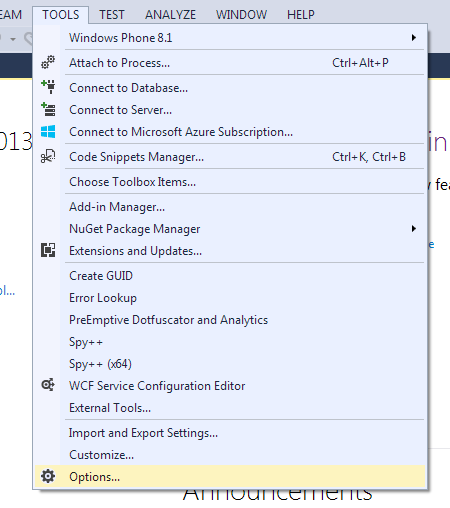Open the ANALYZE menu
The height and width of the screenshot is (508, 450).
[170, 15]
